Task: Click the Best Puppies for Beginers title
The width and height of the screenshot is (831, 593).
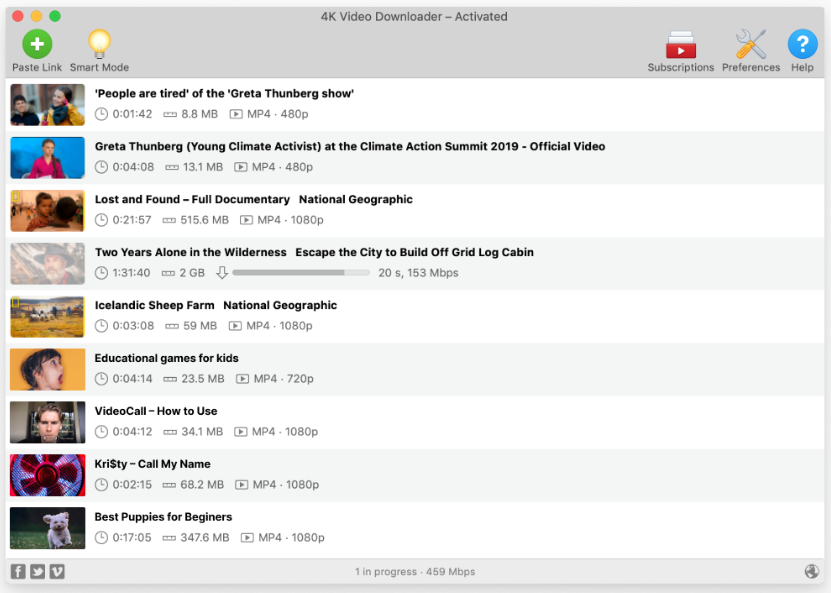Action: coord(163,517)
